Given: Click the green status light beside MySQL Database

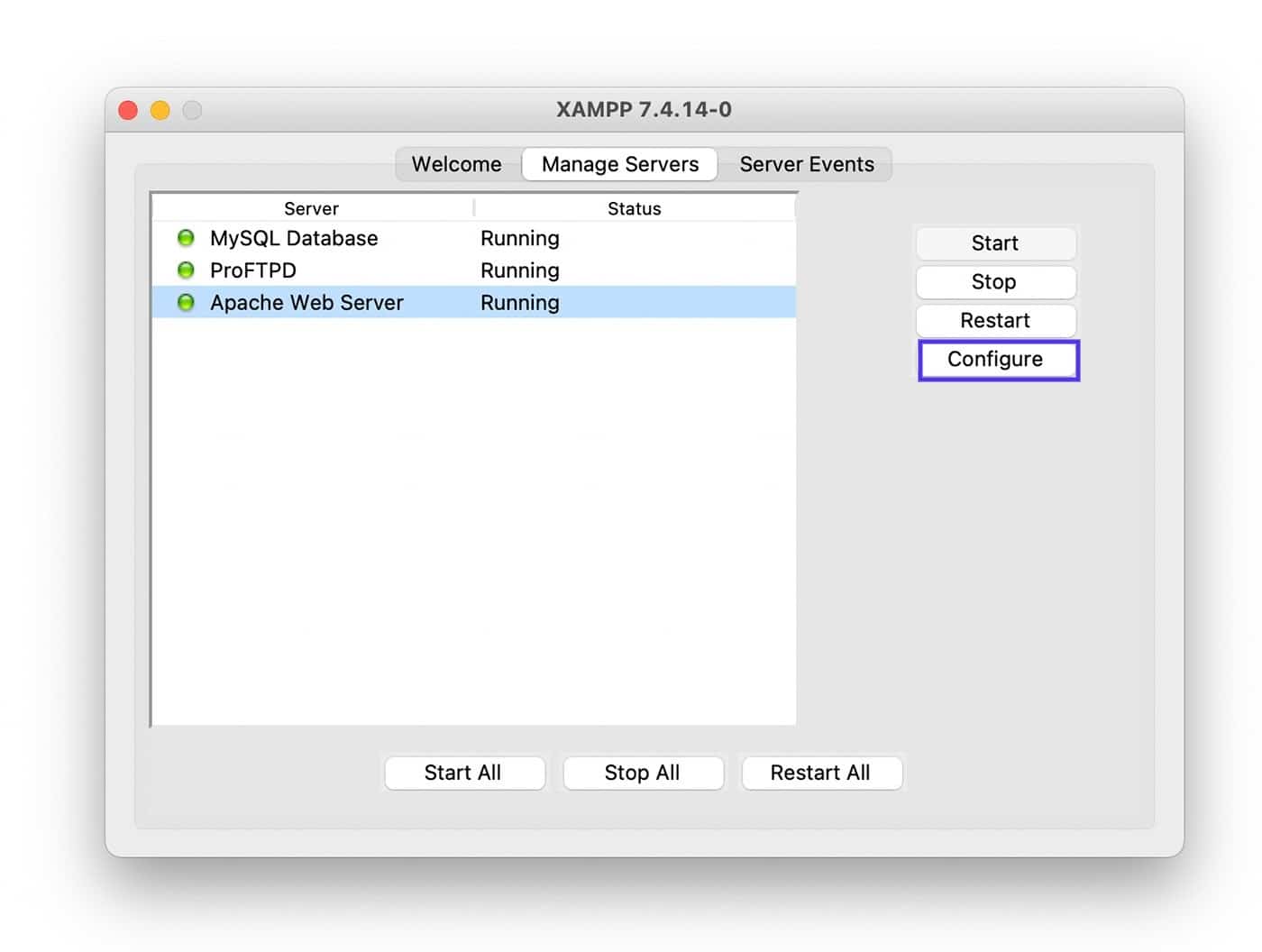Looking at the screenshot, I should (186, 237).
